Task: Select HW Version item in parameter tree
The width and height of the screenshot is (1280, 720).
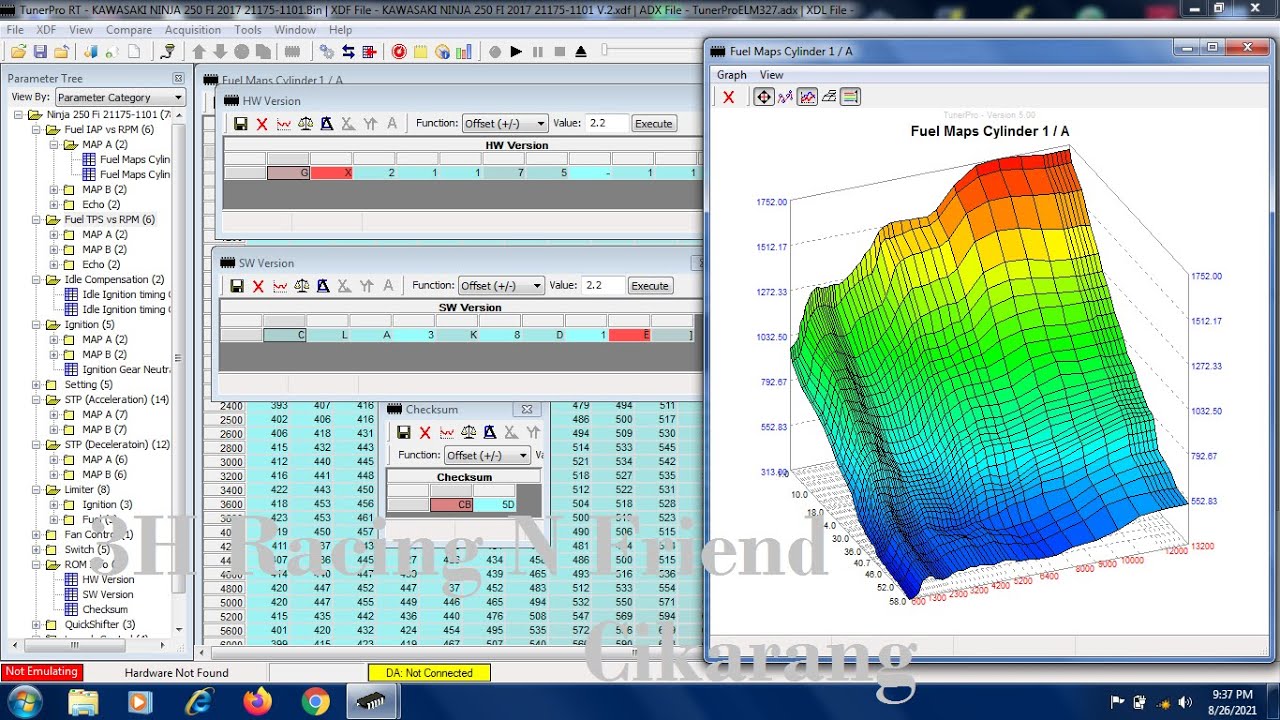Action: (x=108, y=579)
